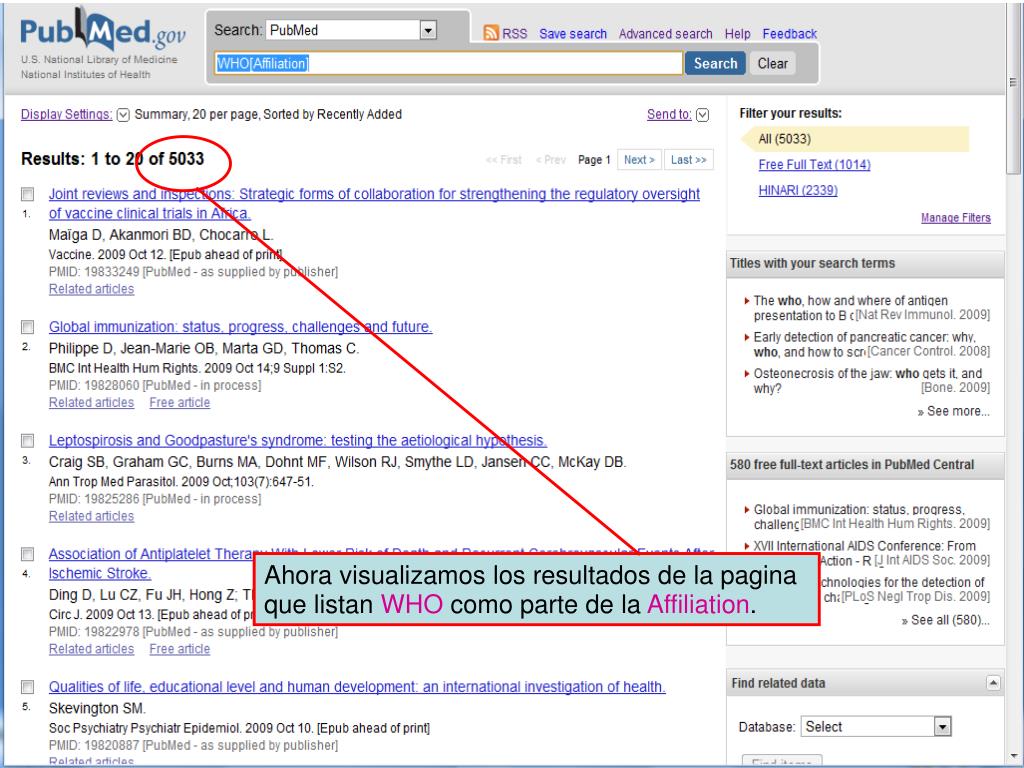The height and width of the screenshot is (768, 1024).
Task: Filter by HINARI (2339)
Action: [798, 190]
